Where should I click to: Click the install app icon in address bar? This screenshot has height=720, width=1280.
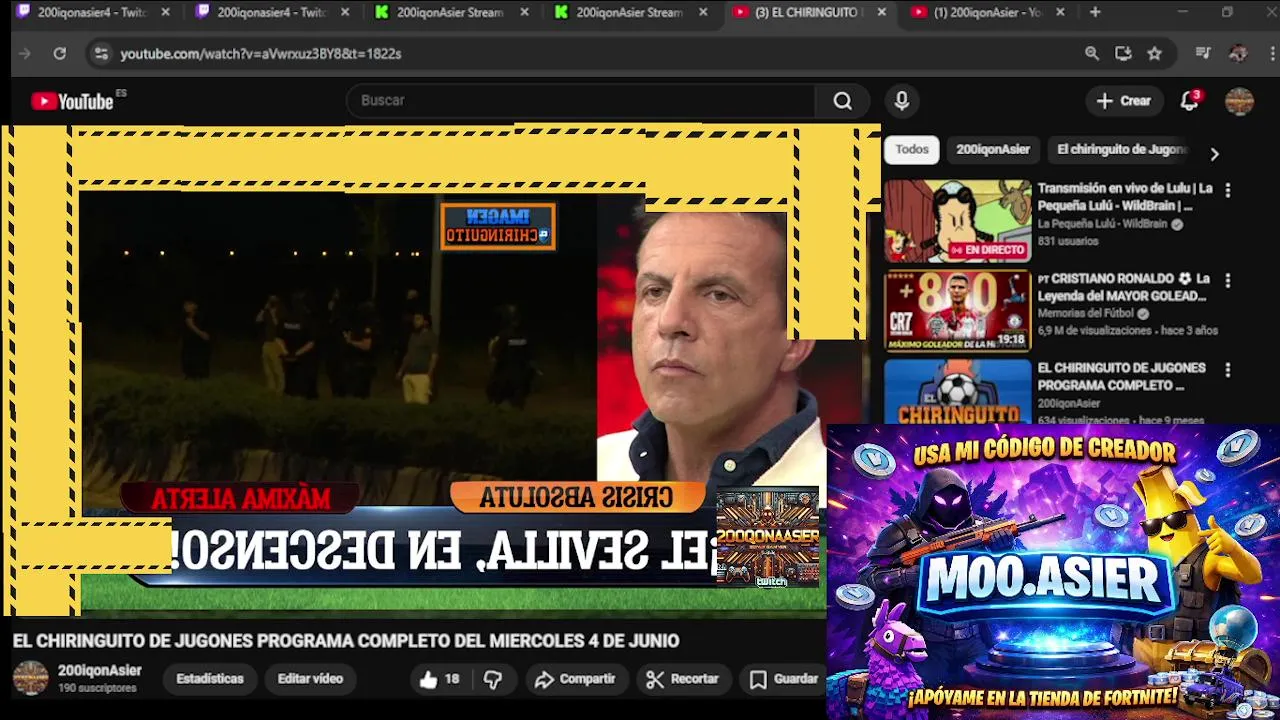coord(1123,53)
